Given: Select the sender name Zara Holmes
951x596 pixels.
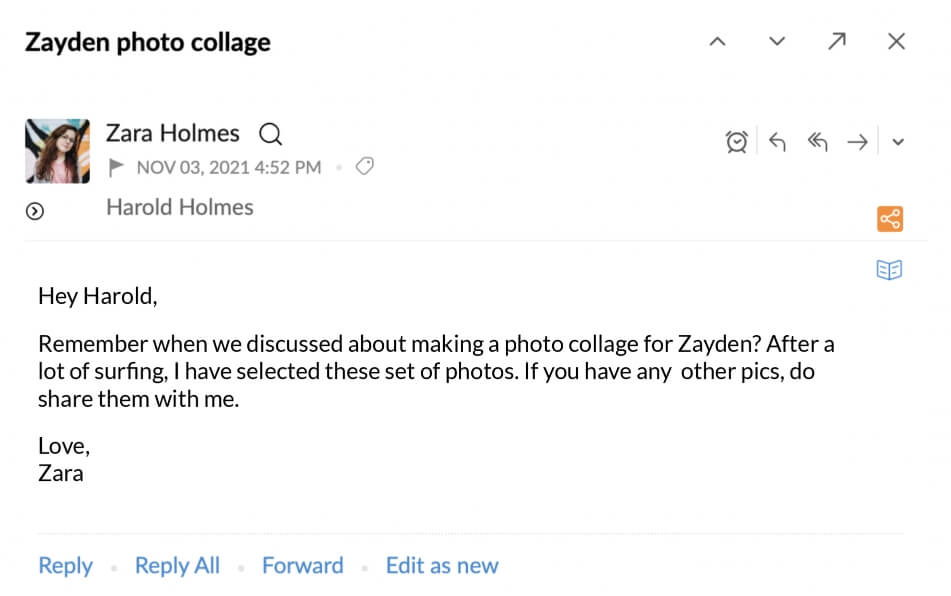Looking at the screenshot, I should pos(172,133).
